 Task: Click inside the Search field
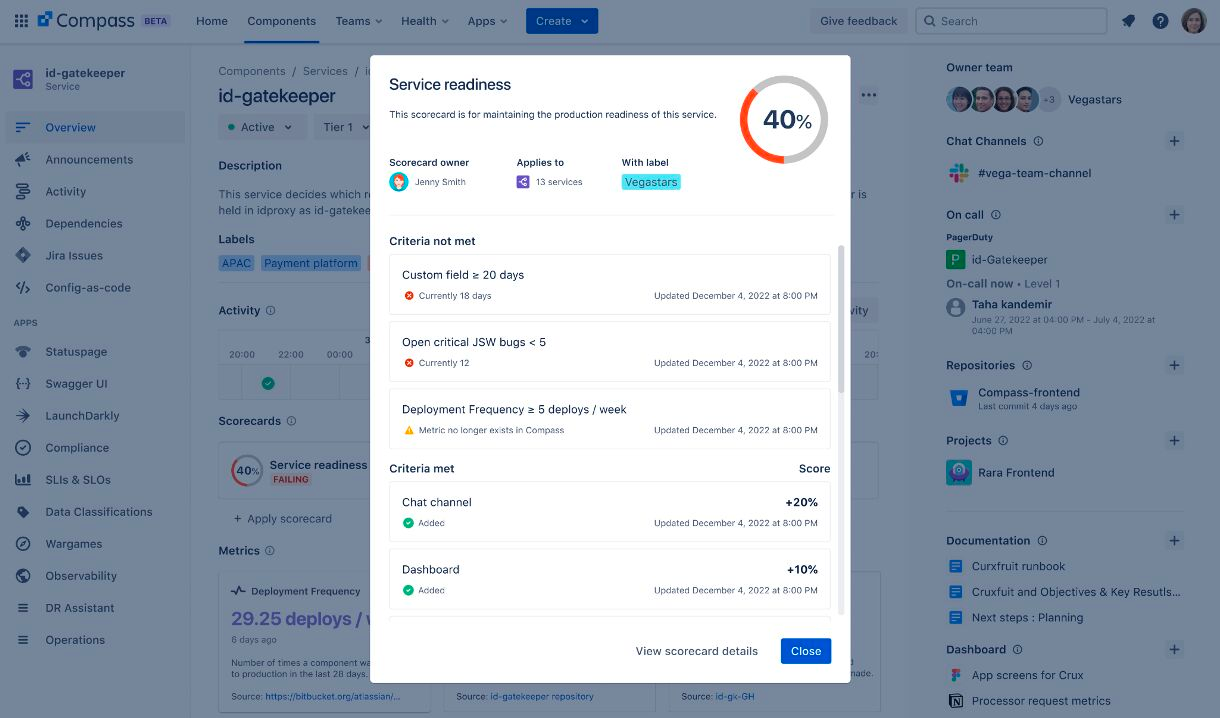tap(1010, 20)
